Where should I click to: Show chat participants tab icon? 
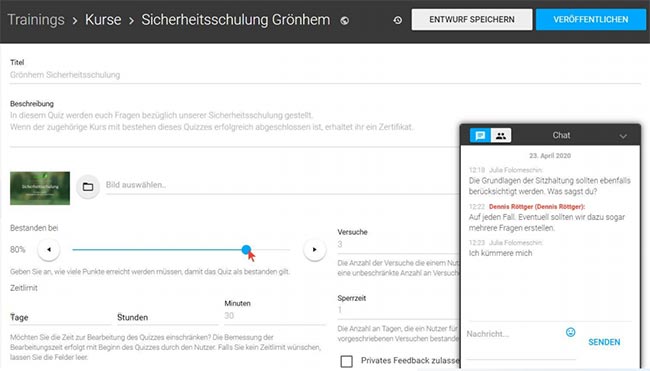tap(501, 135)
